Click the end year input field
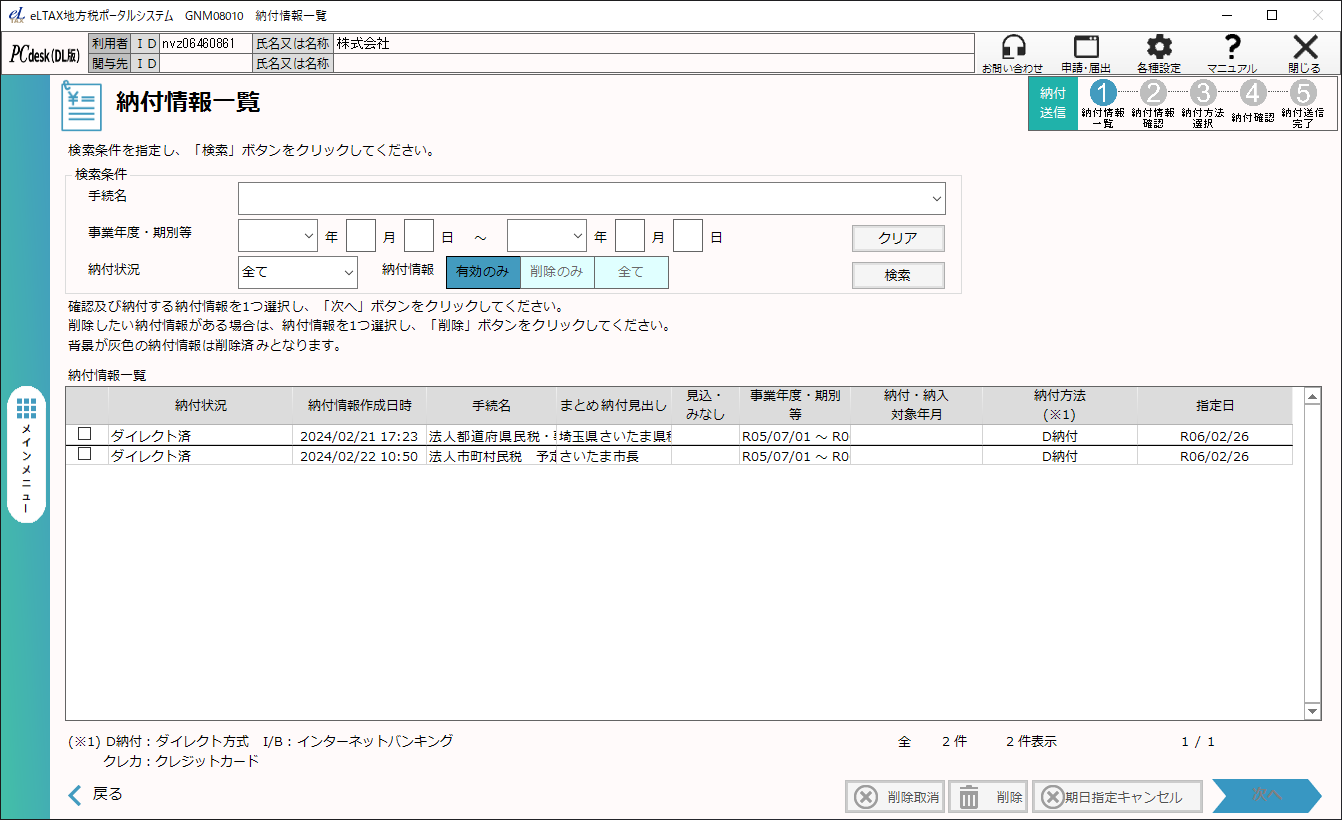 click(630, 236)
